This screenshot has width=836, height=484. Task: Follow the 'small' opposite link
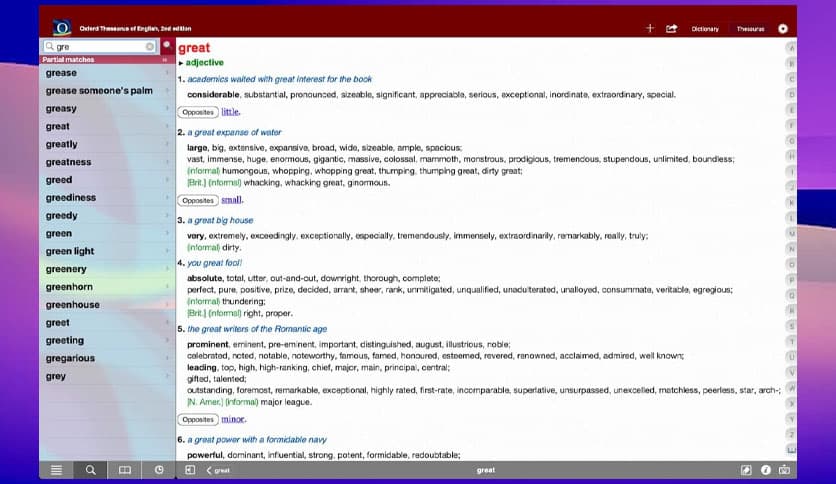[231, 200]
